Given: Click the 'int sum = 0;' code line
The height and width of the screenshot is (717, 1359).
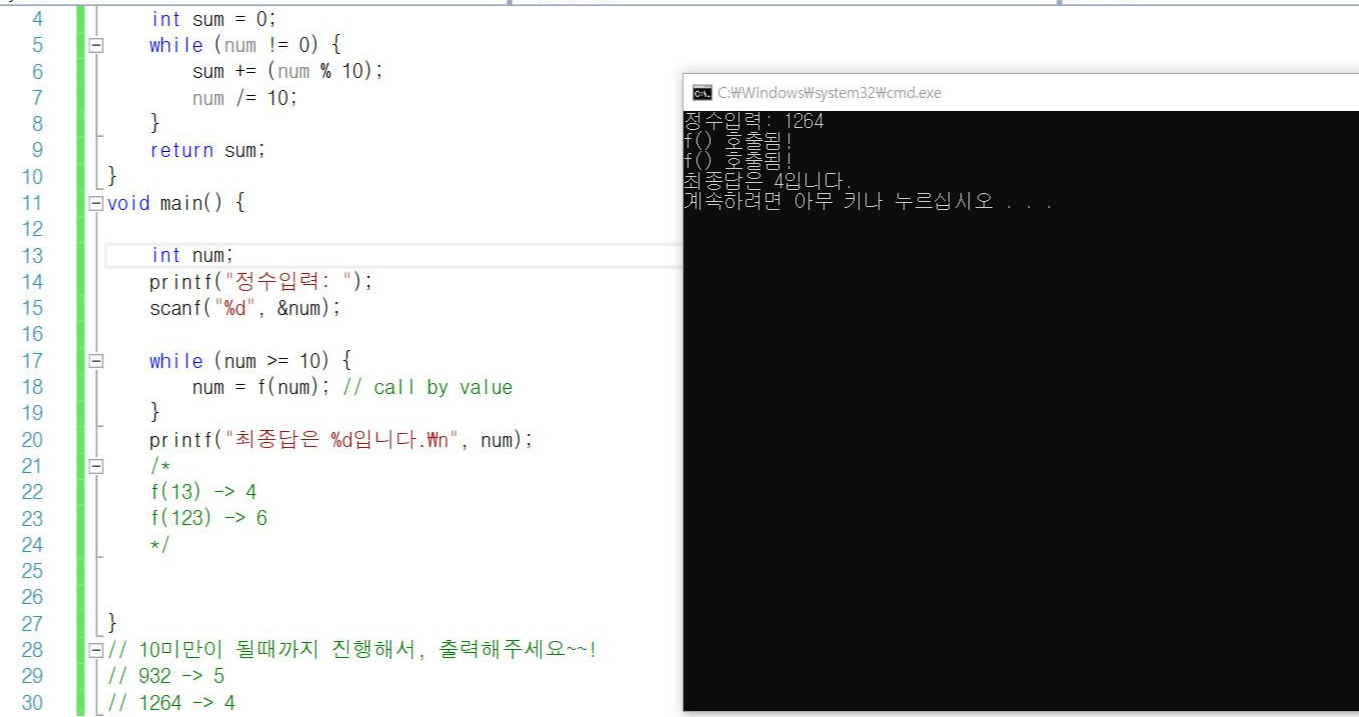Looking at the screenshot, I should click(213, 19).
